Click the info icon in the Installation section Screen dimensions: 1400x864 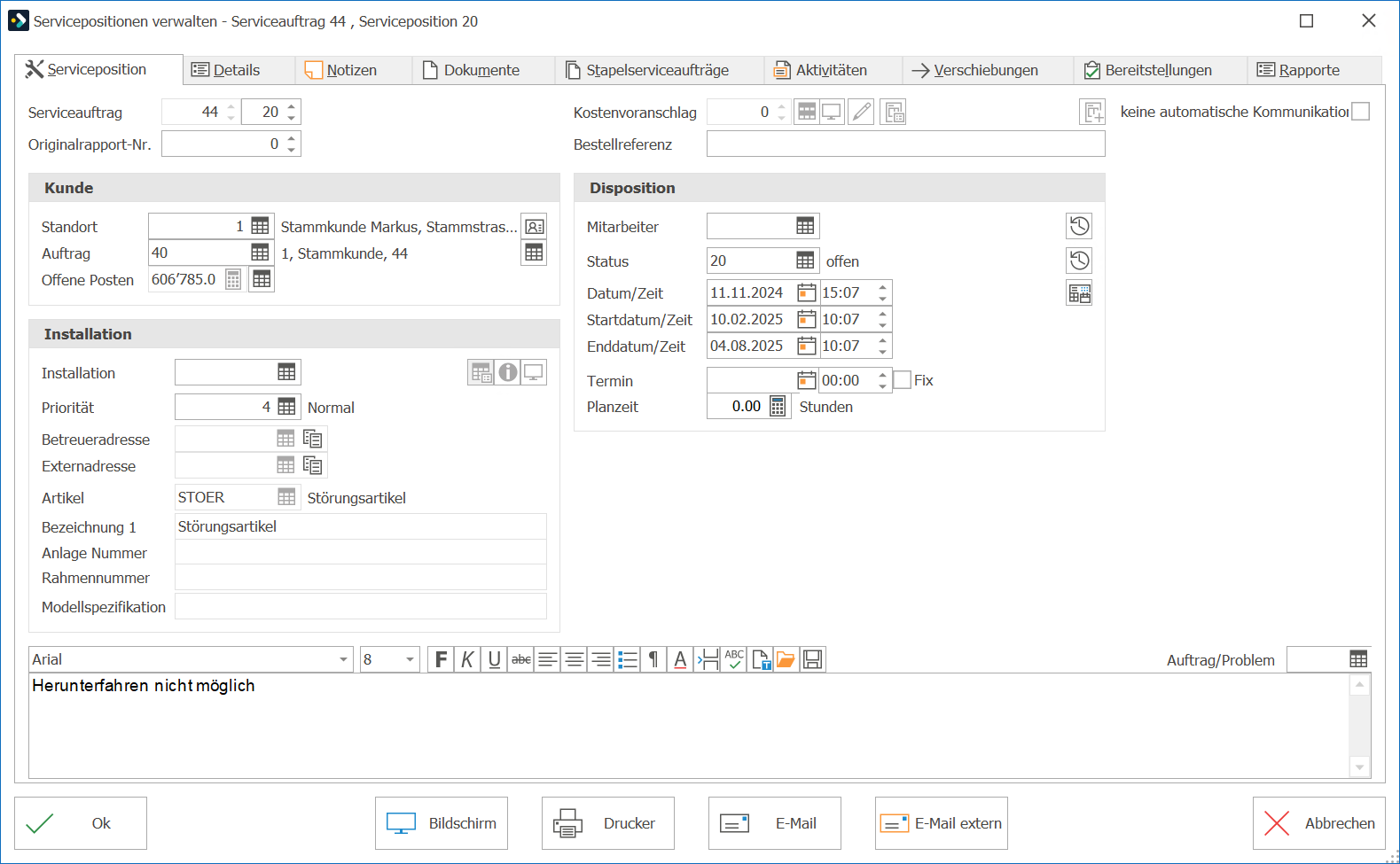[507, 372]
